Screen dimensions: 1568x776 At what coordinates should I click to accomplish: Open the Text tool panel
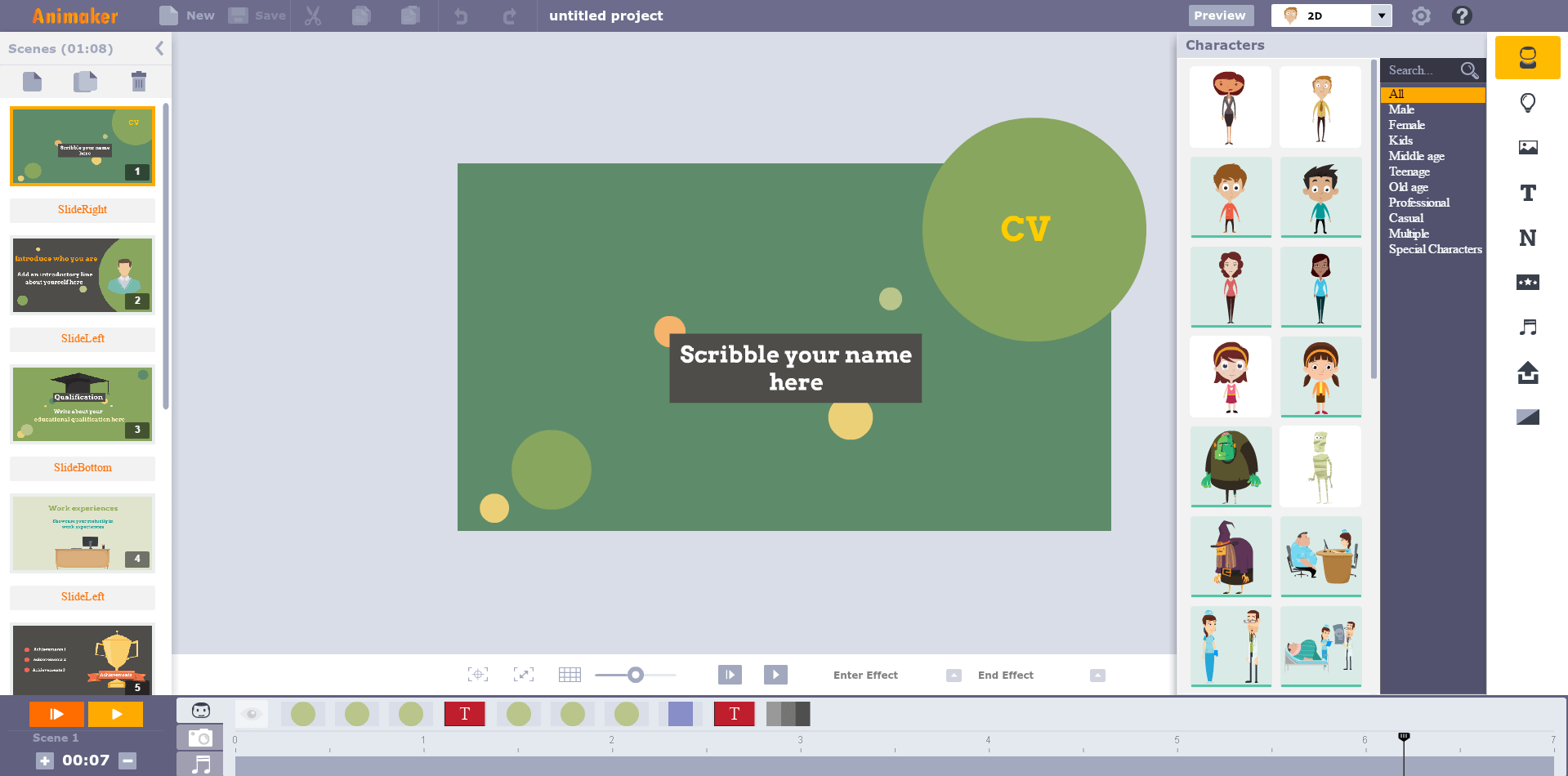[1526, 193]
